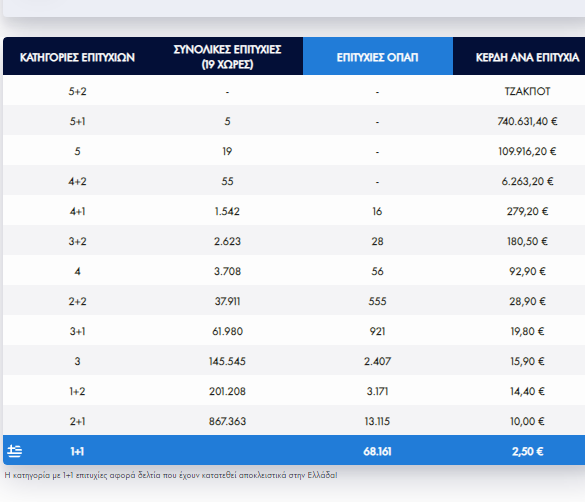Viewport: 585px width, 502px height.
Task: Select the 13.115 OPAP winners cell
Action: pos(377,421)
